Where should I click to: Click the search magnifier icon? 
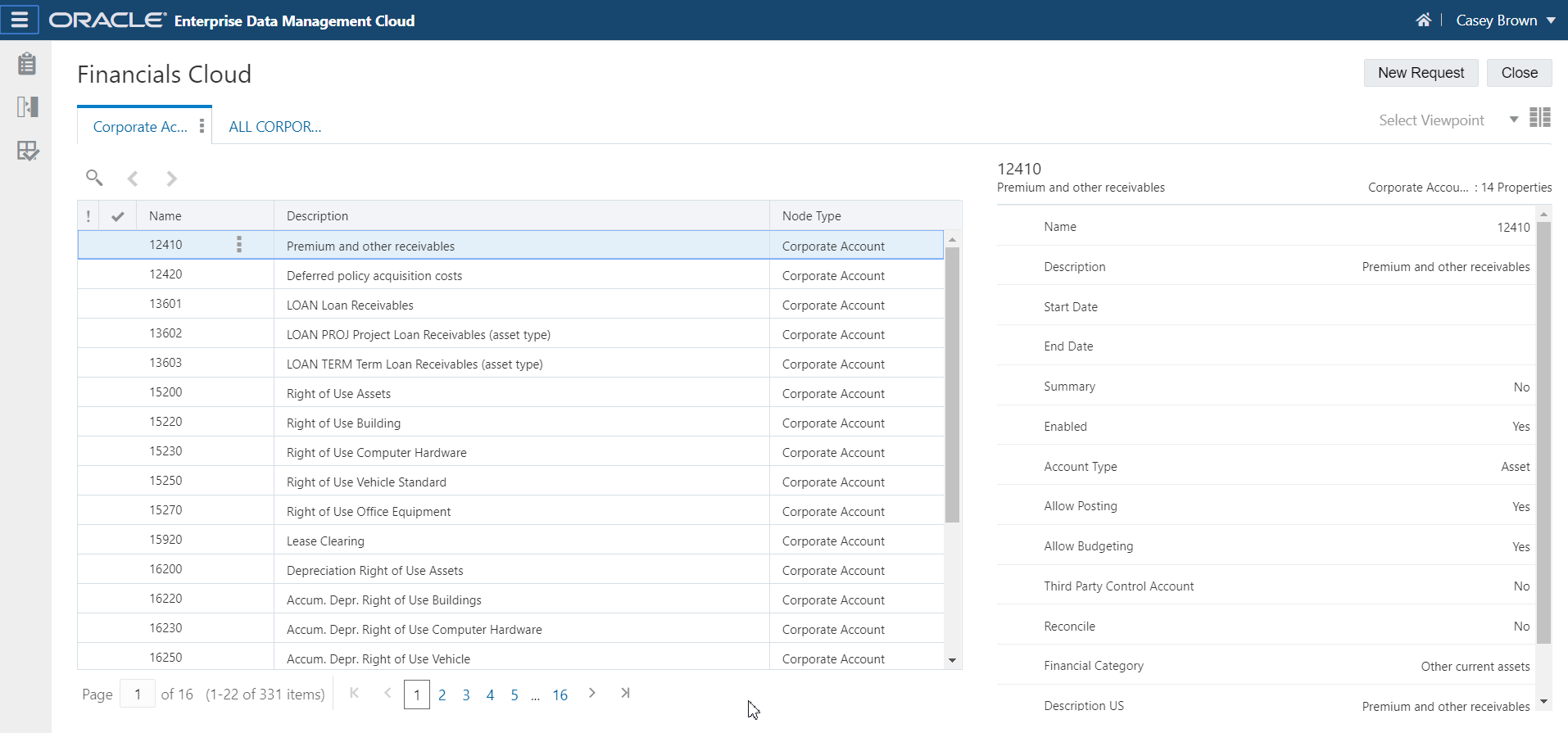94,178
